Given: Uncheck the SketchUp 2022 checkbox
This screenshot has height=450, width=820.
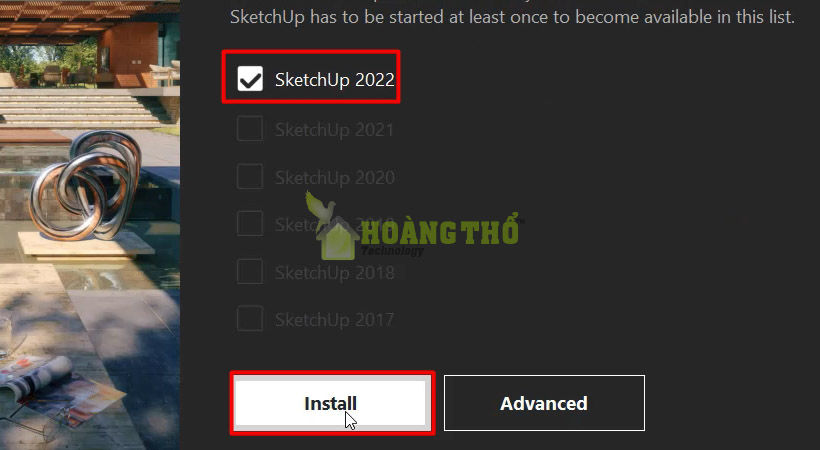Looking at the screenshot, I should point(250,78).
